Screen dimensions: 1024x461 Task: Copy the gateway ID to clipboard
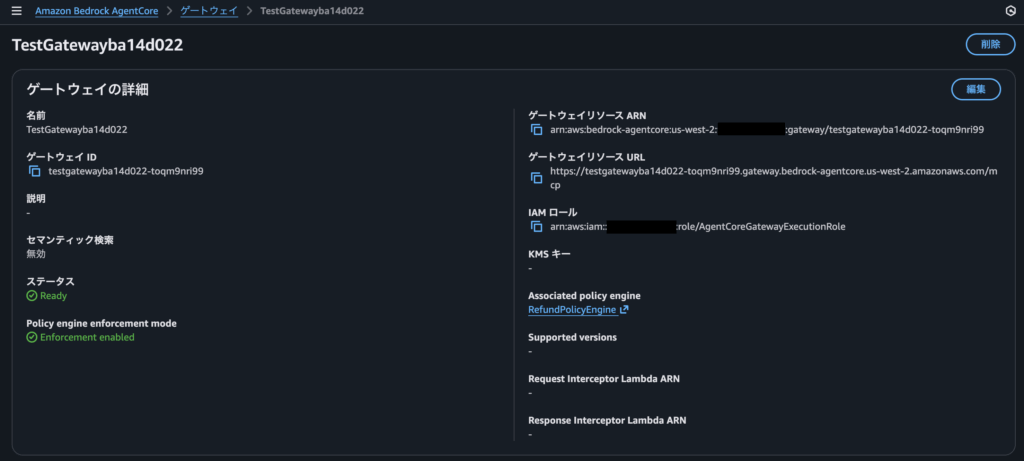pyautogui.click(x=35, y=171)
